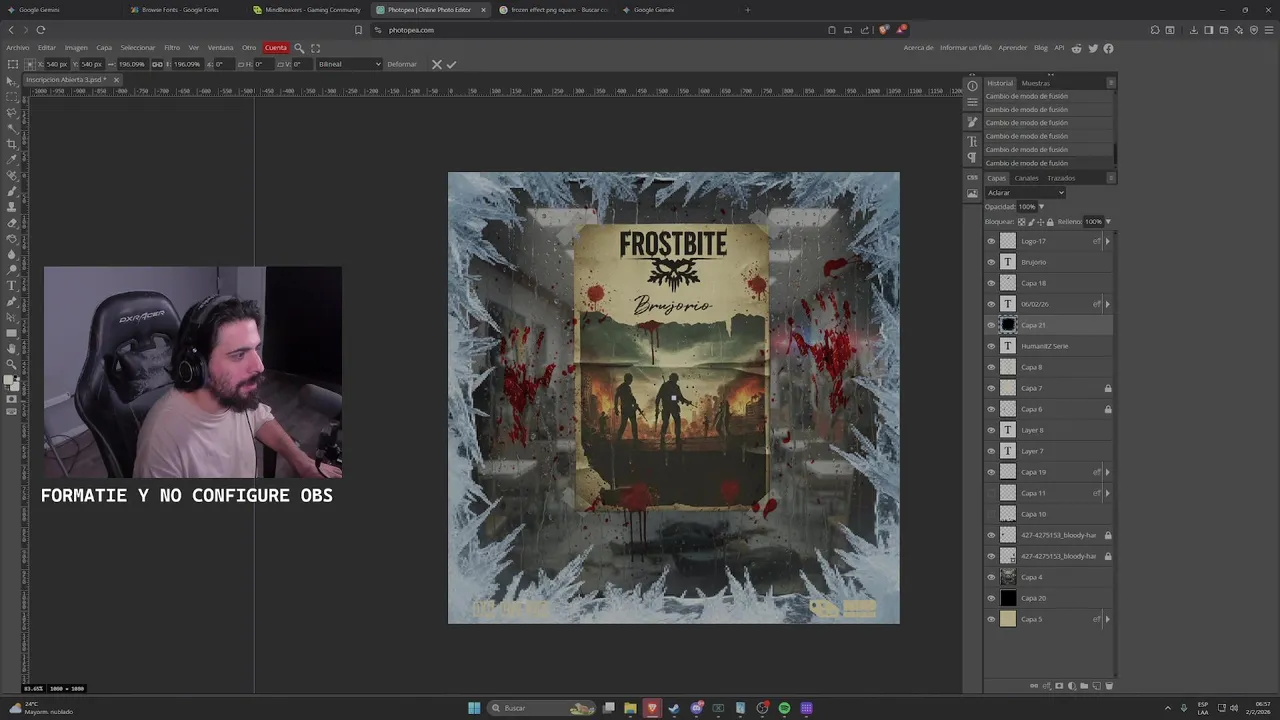The height and width of the screenshot is (720, 1280).
Task: Open the blend mode dropdown Aclarar
Action: point(1025,192)
